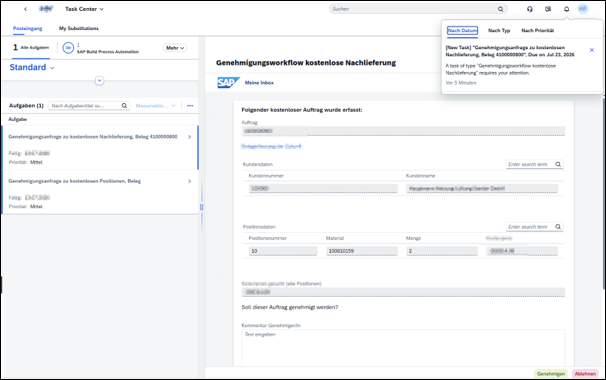This screenshot has width=606, height=380.
Task: Show notifications Nach Typ
Action: click(499, 31)
